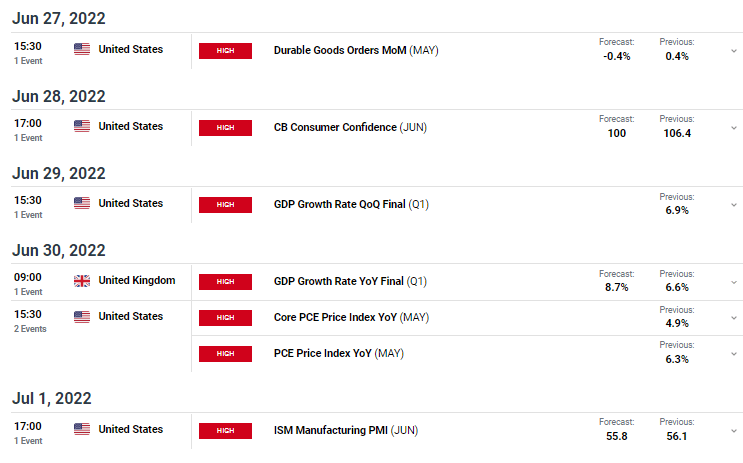743x463 pixels.
Task: Click US flag on Jun 28 event
Action: coord(82,126)
